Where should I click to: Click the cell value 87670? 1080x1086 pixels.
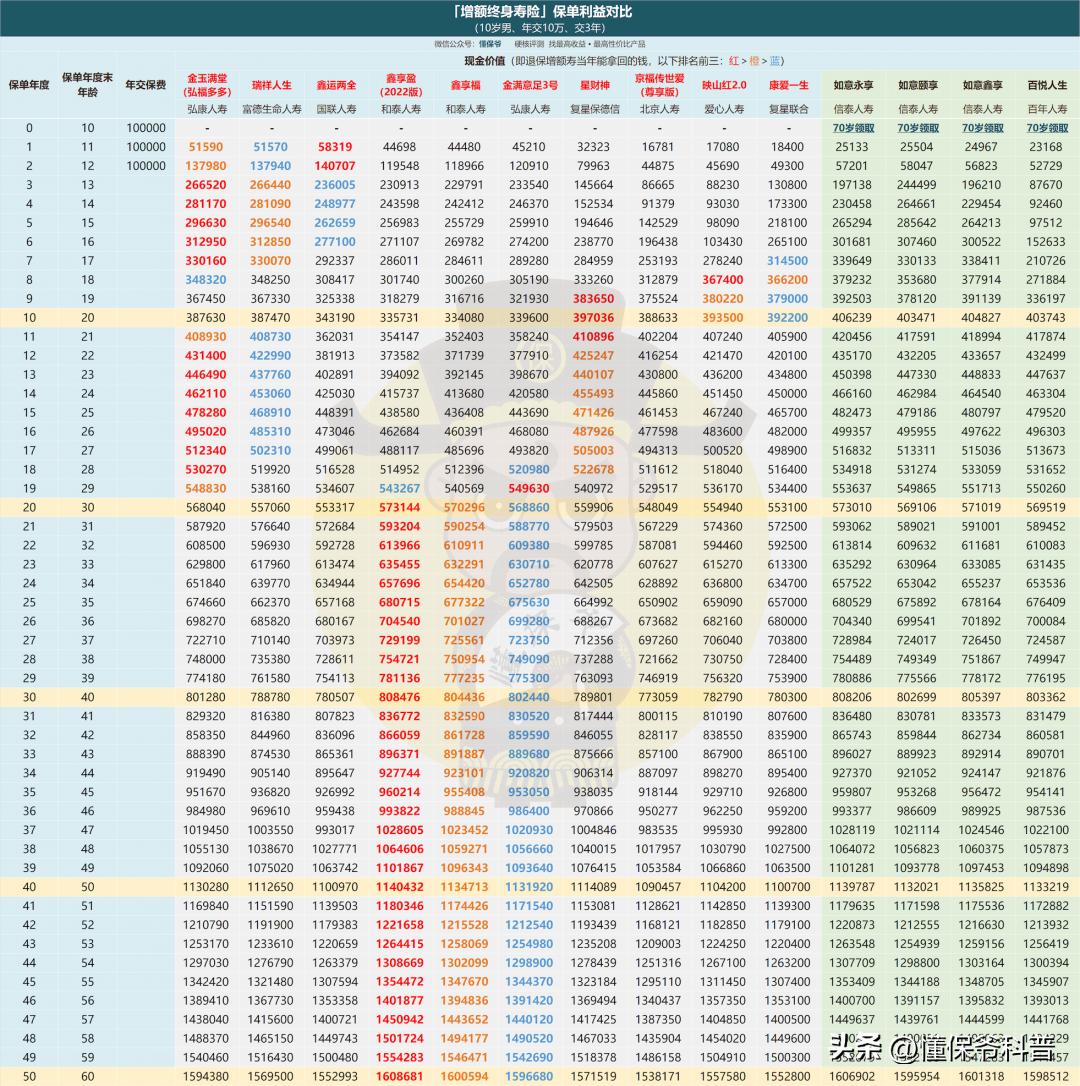coord(1045,185)
